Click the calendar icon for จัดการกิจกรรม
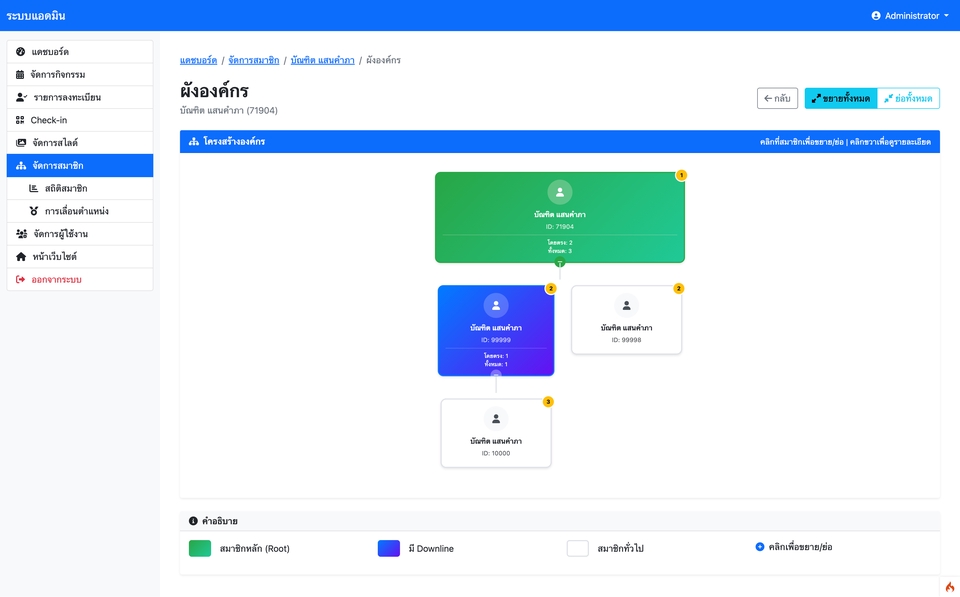 pyautogui.click(x=21, y=75)
